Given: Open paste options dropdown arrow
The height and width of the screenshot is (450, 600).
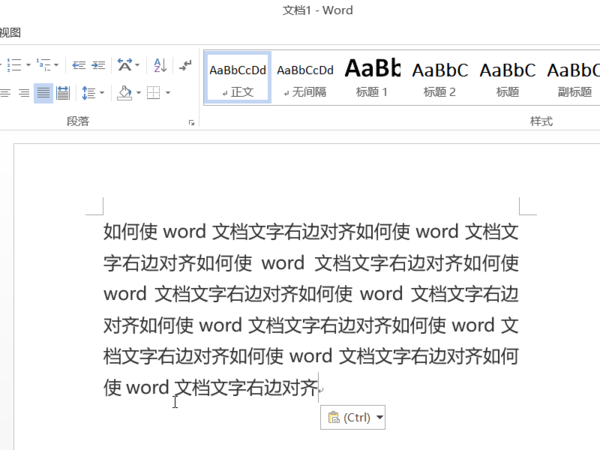Looking at the screenshot, I should [380, 417].
